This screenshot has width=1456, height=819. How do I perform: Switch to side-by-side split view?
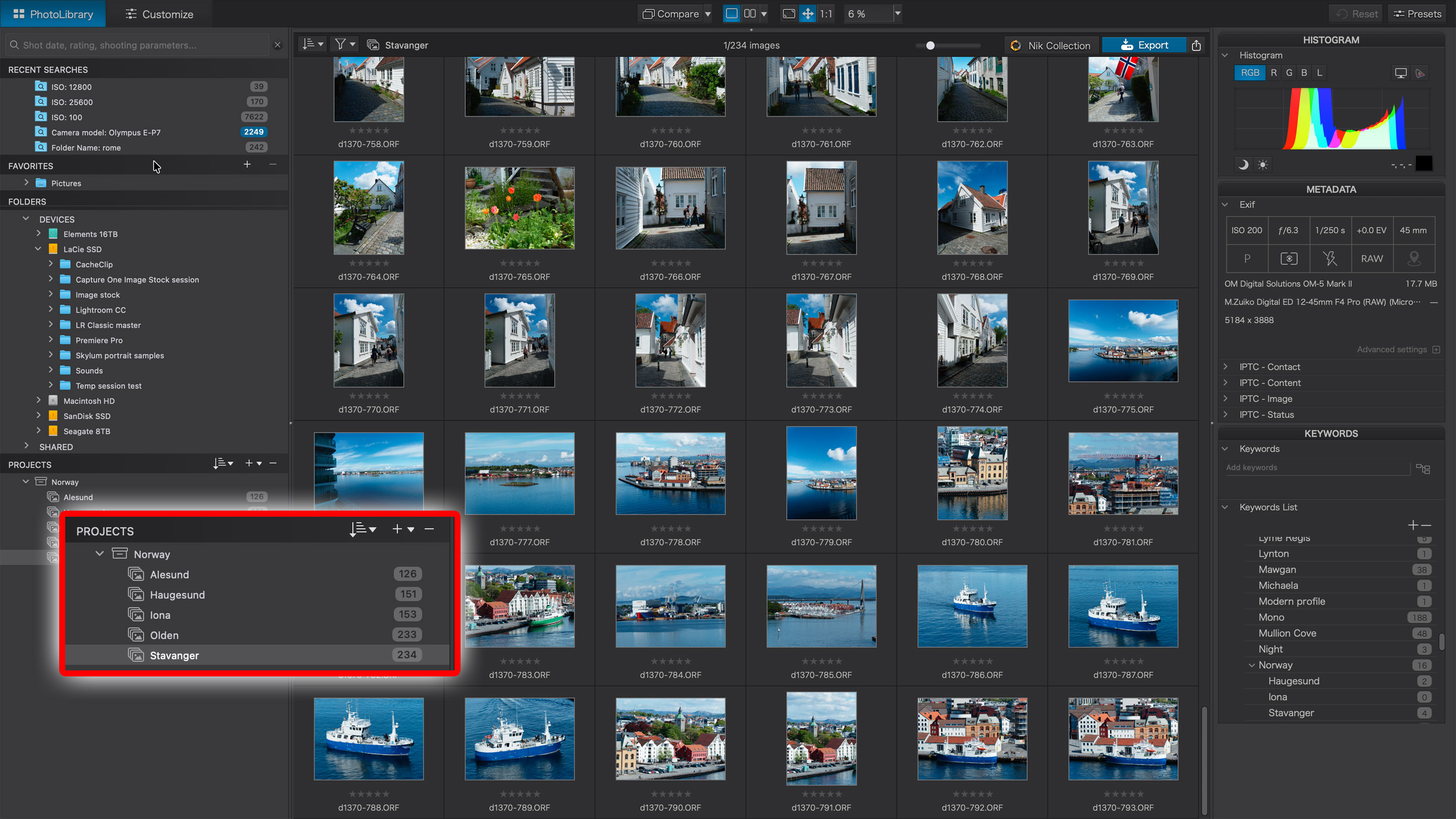point(750,14)
